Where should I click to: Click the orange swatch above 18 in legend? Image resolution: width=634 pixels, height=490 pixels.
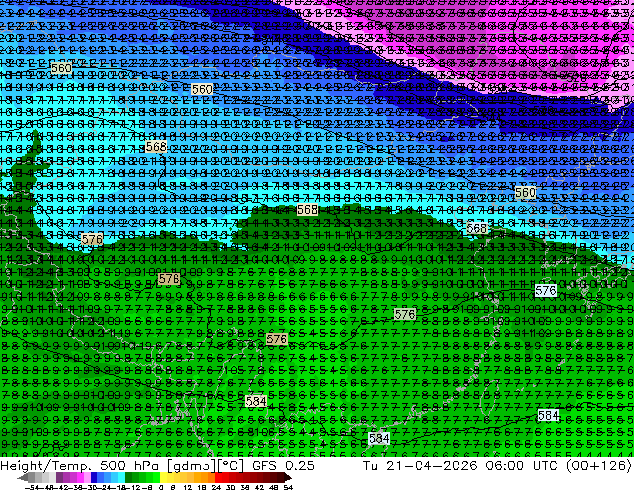point(205,477)
